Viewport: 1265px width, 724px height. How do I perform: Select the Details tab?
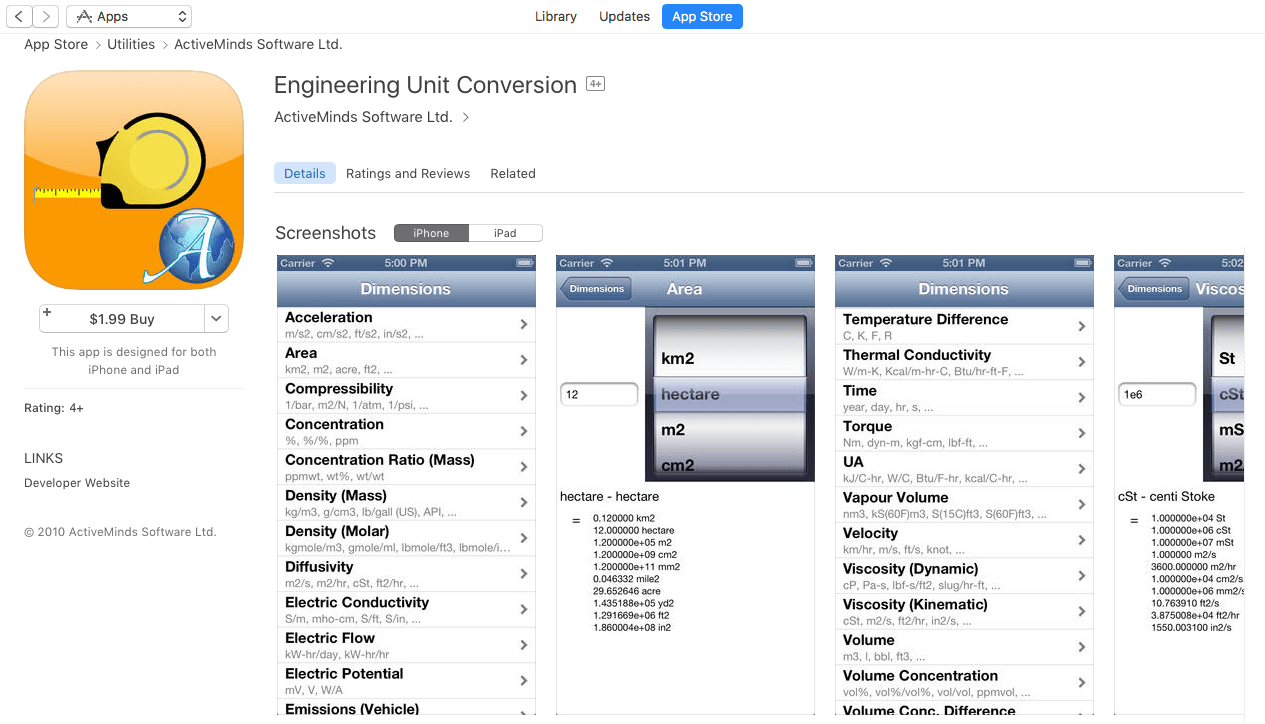pos(305,173)
